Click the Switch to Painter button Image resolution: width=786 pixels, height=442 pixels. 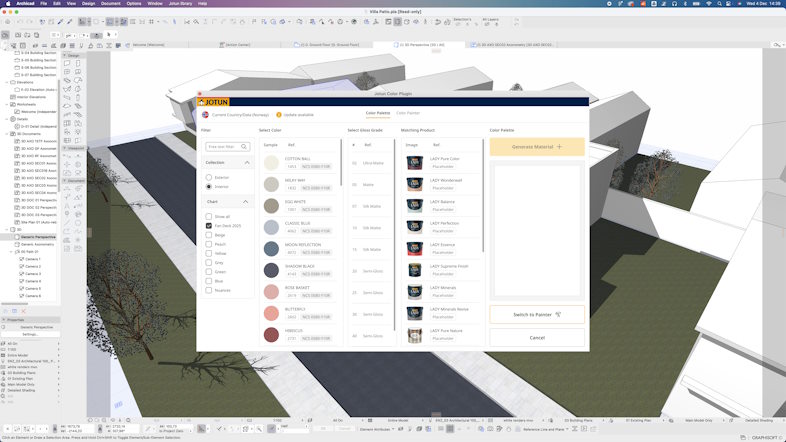click(x=537, y=315)
